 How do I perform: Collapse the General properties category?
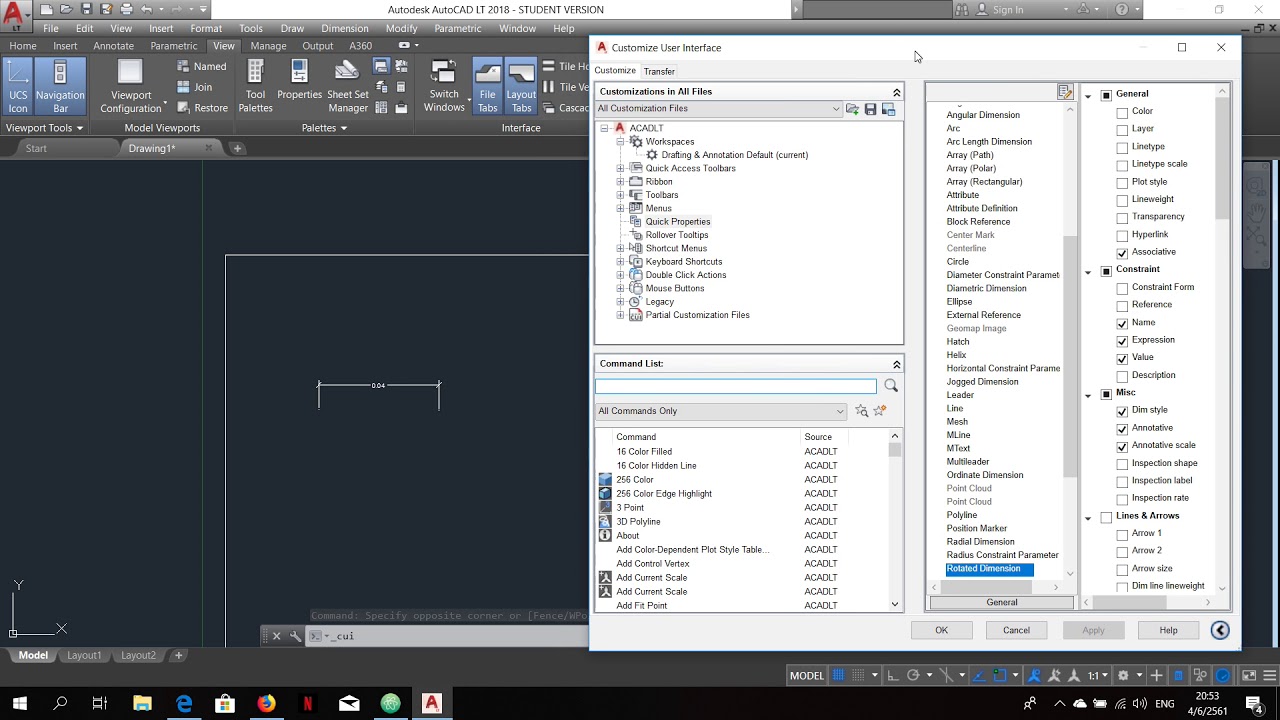[x=1088, y=95]
